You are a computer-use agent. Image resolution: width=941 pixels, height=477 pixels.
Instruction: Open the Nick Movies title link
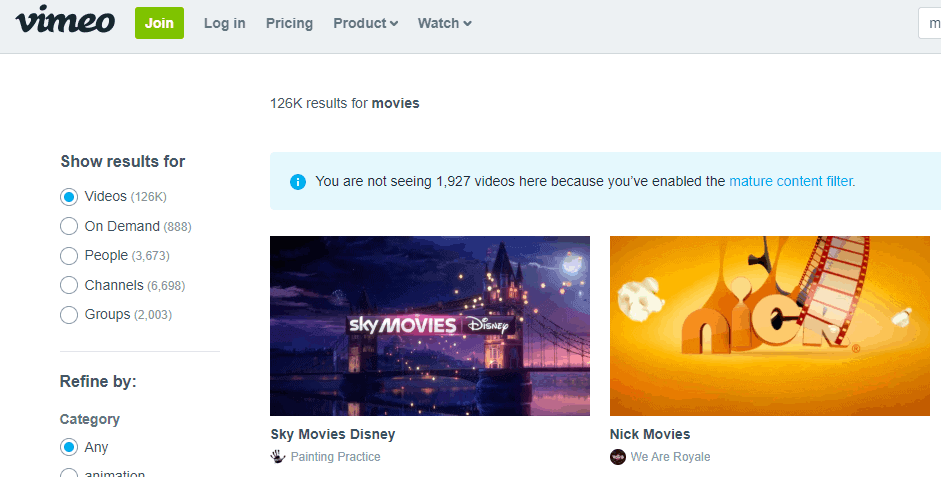pos(650,434)
